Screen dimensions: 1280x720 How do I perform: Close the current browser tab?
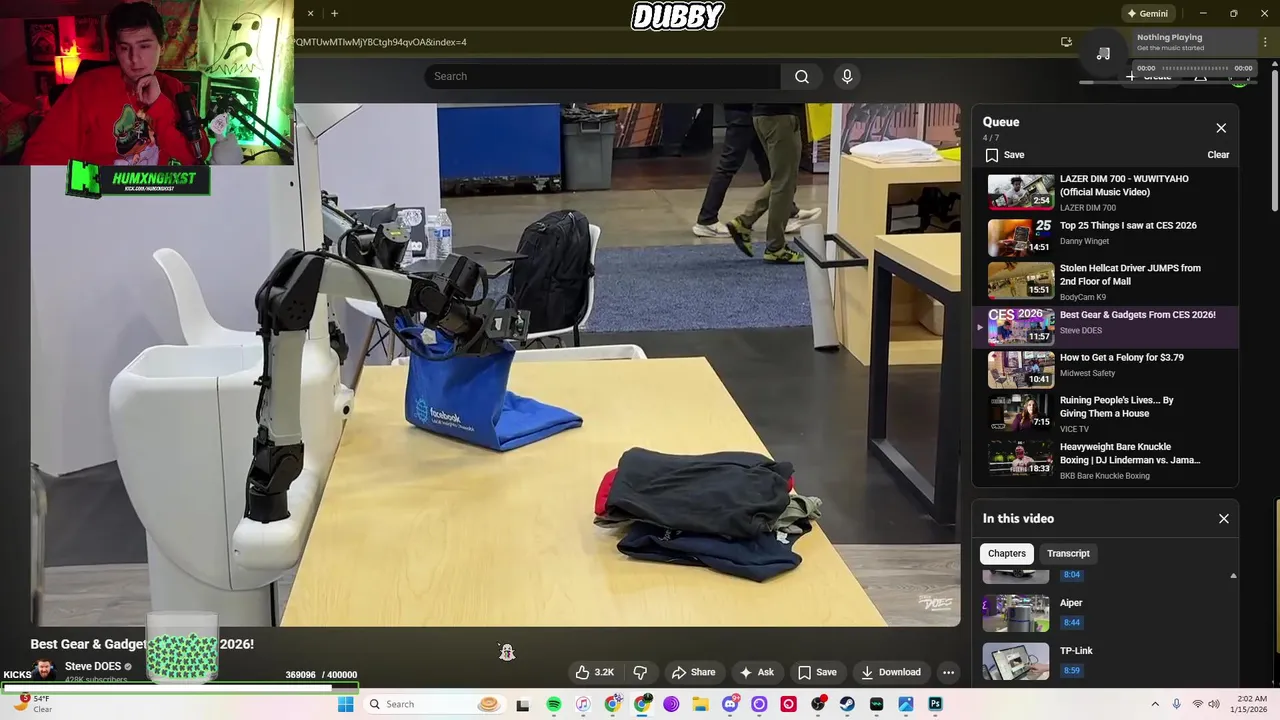click(310, 13)
